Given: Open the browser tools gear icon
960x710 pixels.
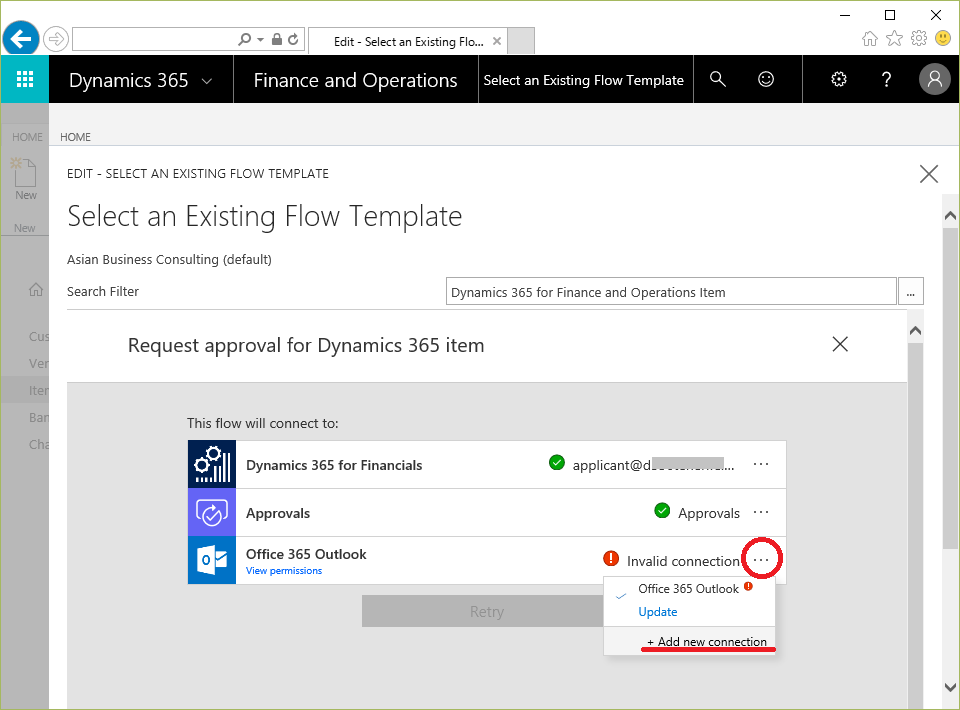Looking at the screenshot, I should pyautogui.click(x=919, y=39).
